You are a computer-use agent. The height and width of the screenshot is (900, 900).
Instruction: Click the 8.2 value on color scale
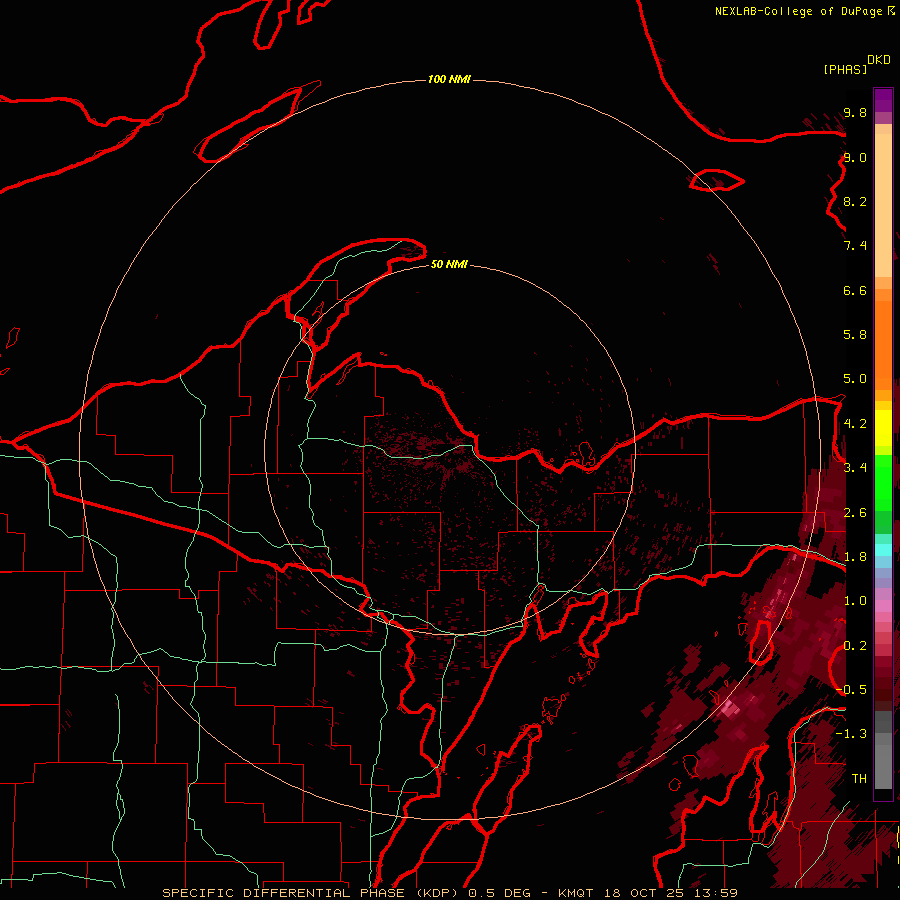[x=855, y=201]
